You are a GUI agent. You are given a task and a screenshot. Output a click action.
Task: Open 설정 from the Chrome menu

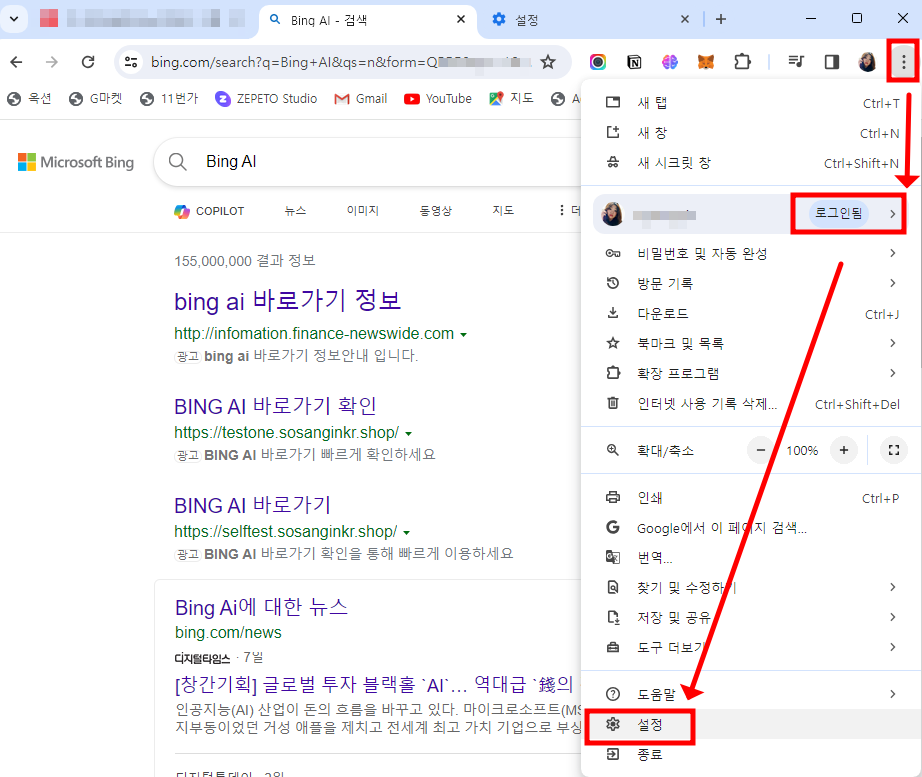click(751, 724)
